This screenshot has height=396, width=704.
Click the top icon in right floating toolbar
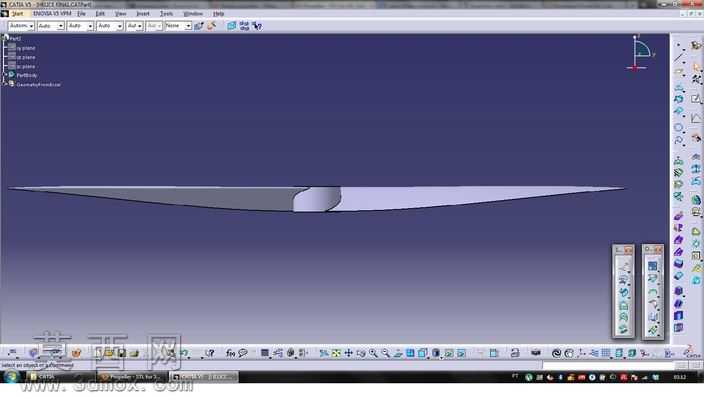pyautogui.click(x=652, y=266)
